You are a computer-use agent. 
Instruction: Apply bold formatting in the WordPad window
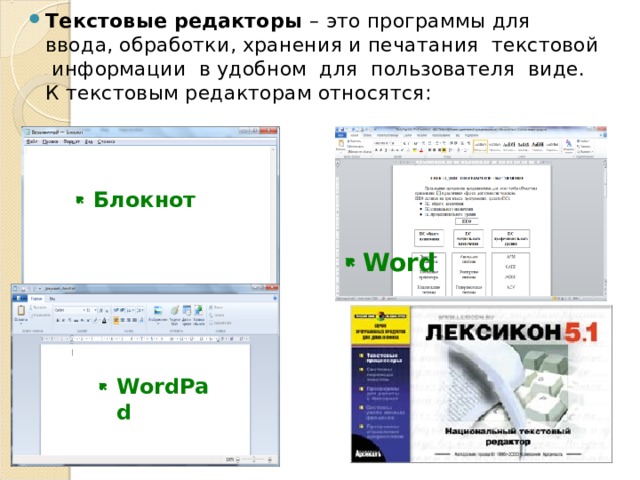tap(58, 321)
